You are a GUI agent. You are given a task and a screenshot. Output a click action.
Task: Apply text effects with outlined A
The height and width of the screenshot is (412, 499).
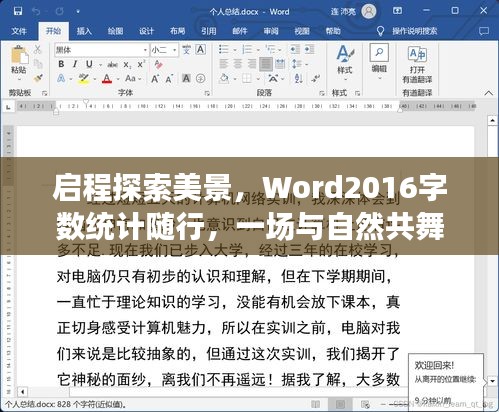[x=61, y=79]
